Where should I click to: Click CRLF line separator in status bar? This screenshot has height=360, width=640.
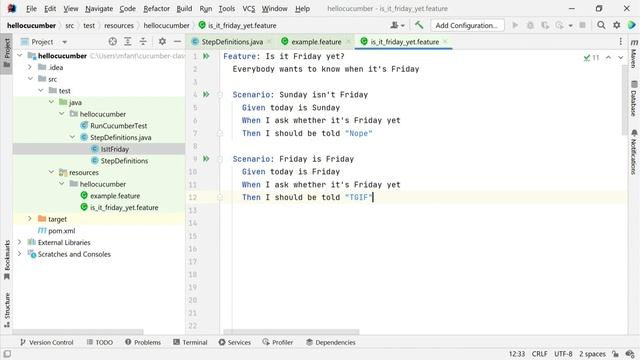point(539,354)
